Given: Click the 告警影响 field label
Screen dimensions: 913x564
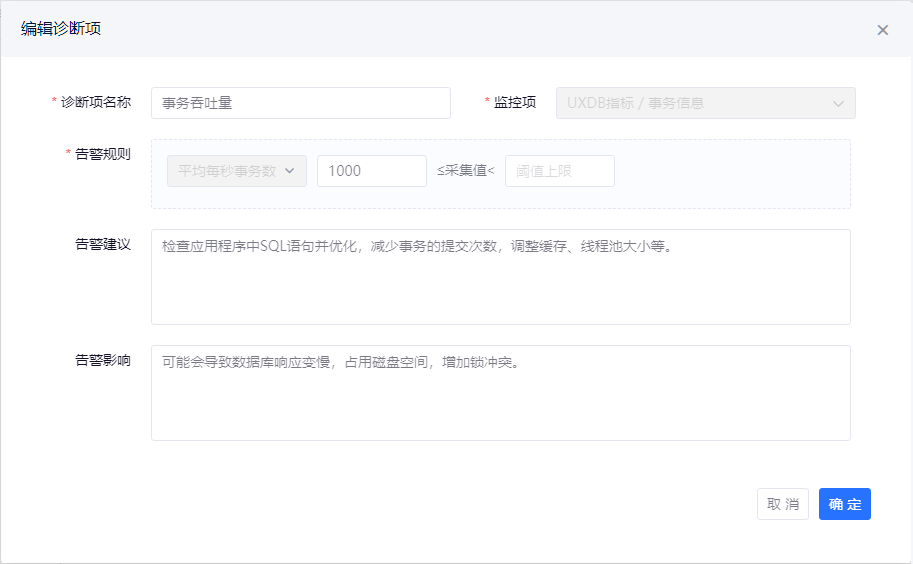Looking at the screenshot, I should [102, 360].
